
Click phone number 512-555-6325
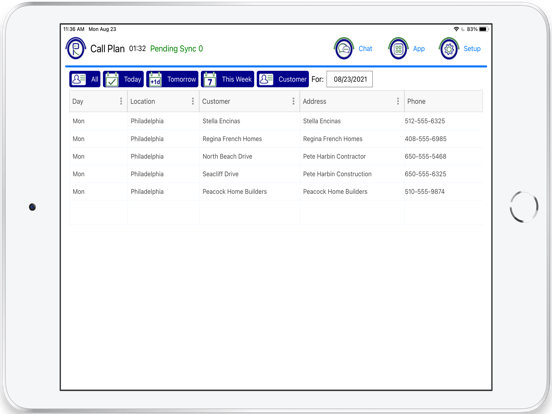click(425, 121)
